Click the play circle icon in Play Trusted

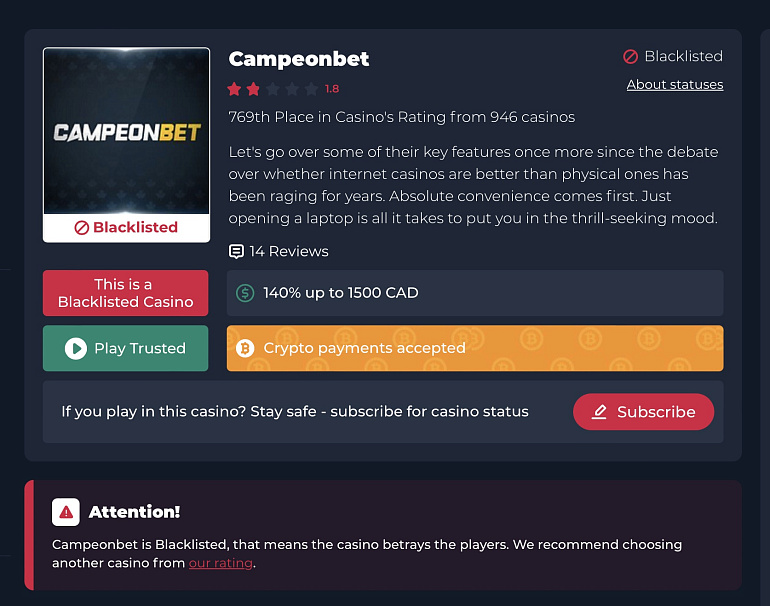[76, 349]
